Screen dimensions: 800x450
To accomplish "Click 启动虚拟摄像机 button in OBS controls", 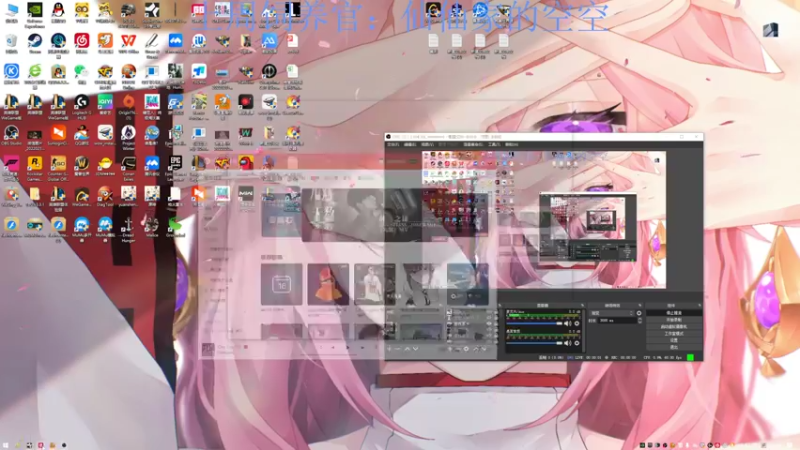I will (x=673, y=327).
